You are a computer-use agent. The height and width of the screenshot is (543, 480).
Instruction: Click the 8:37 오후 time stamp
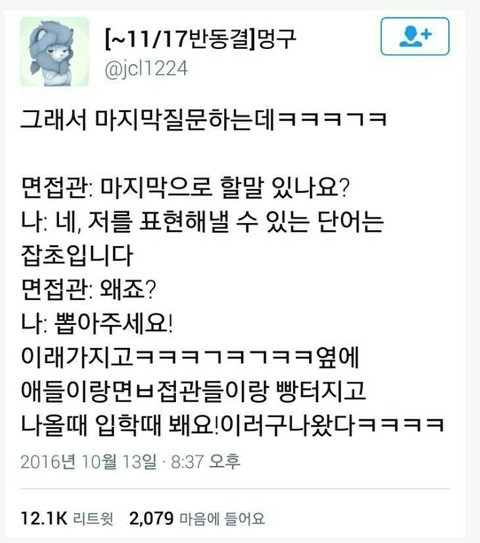click(x=205, y=462)
